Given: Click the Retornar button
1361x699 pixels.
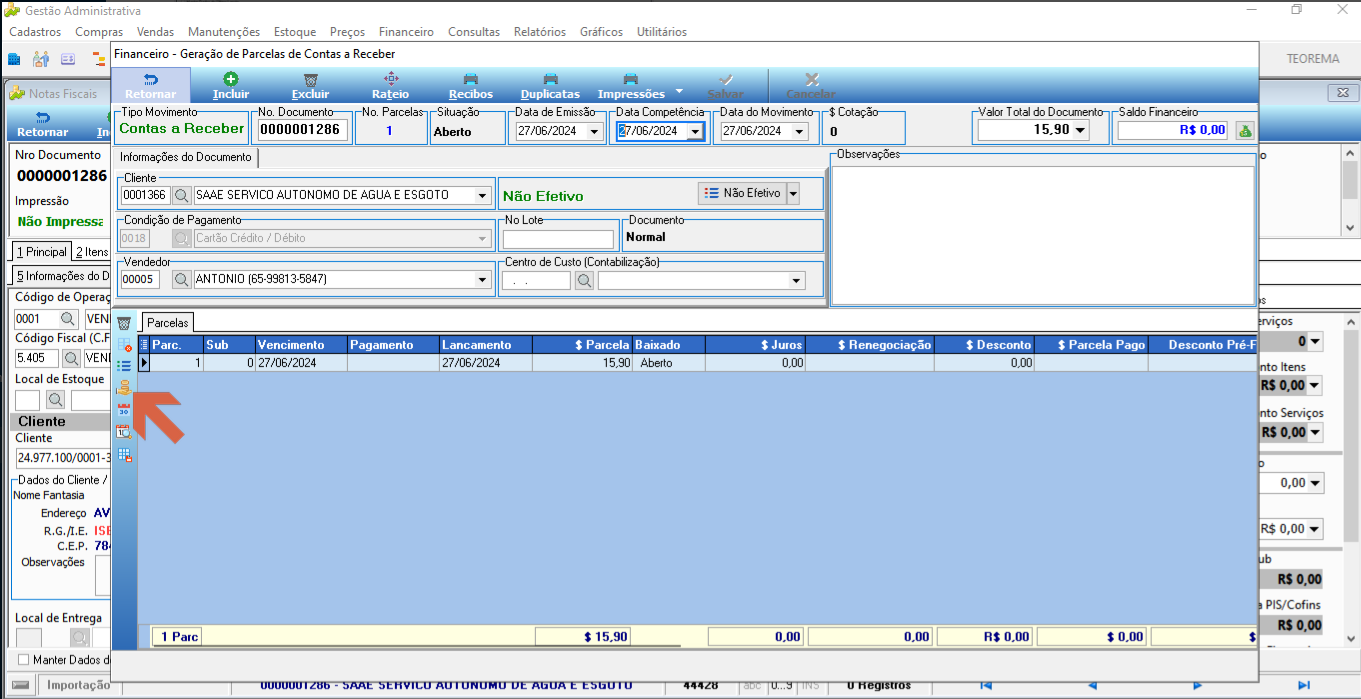Looking at the screenshot, I should coord(150,86).
